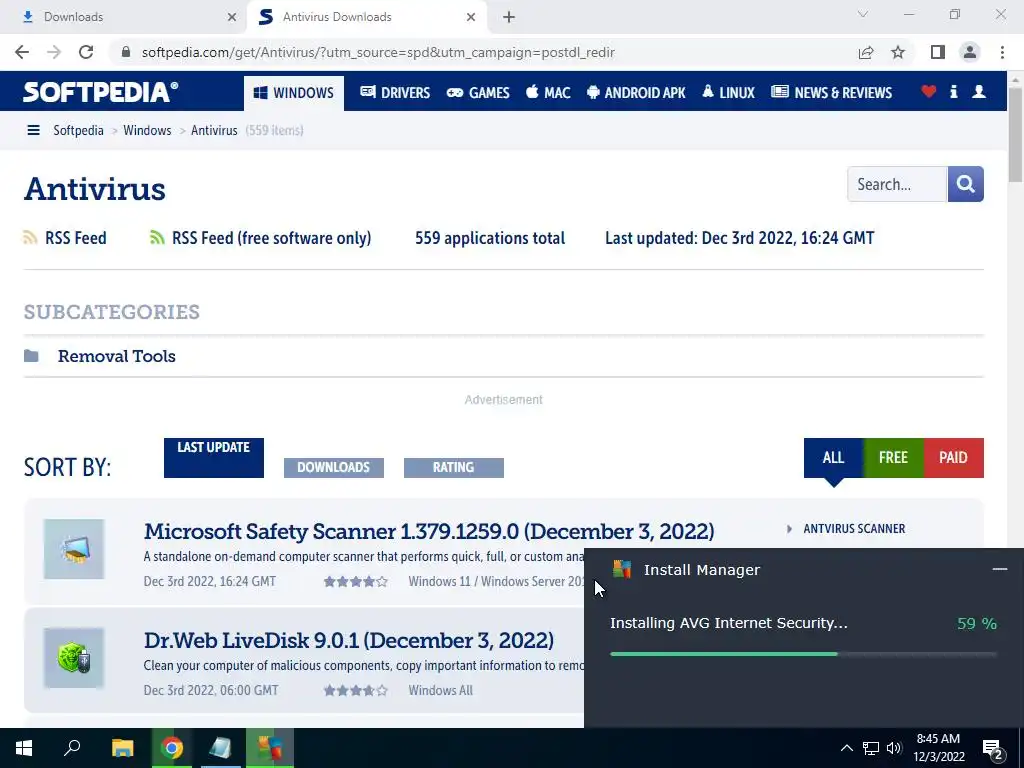Open the notification center icon
Screen dimensions: 1024x768
coord(994,749)
